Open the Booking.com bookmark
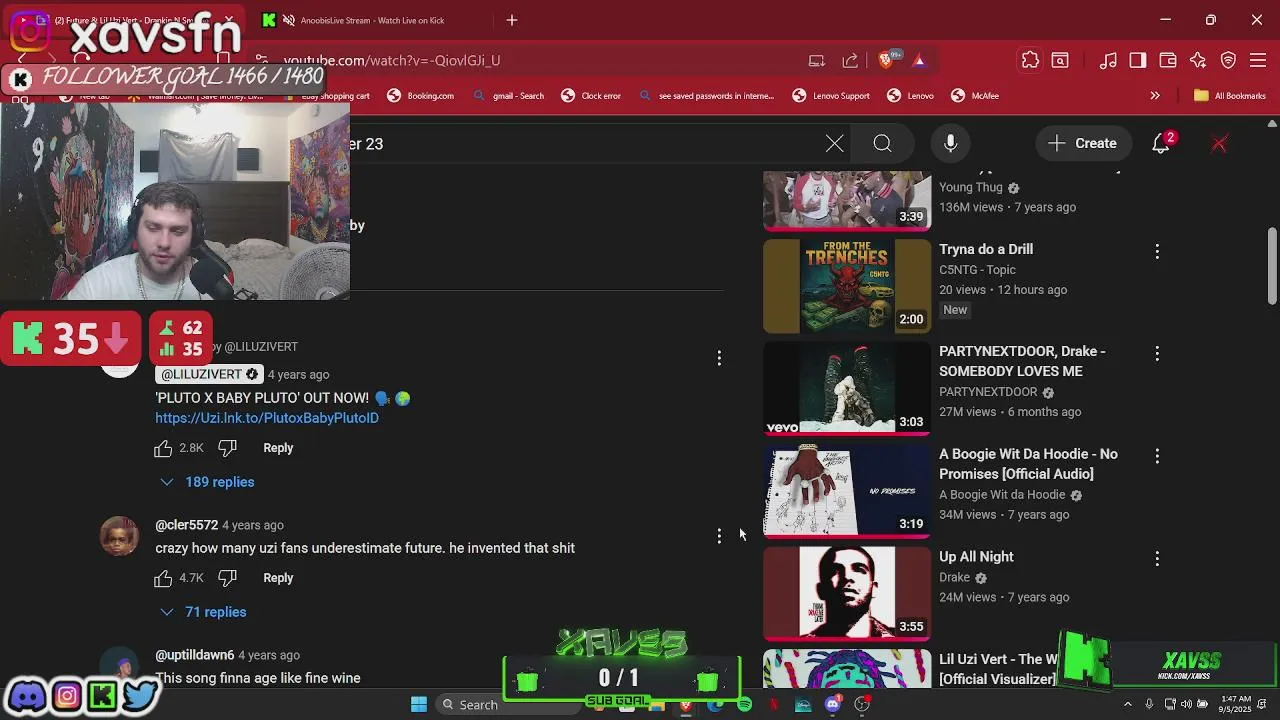Viewport: 1280px width, 720px height. point(420,96)
